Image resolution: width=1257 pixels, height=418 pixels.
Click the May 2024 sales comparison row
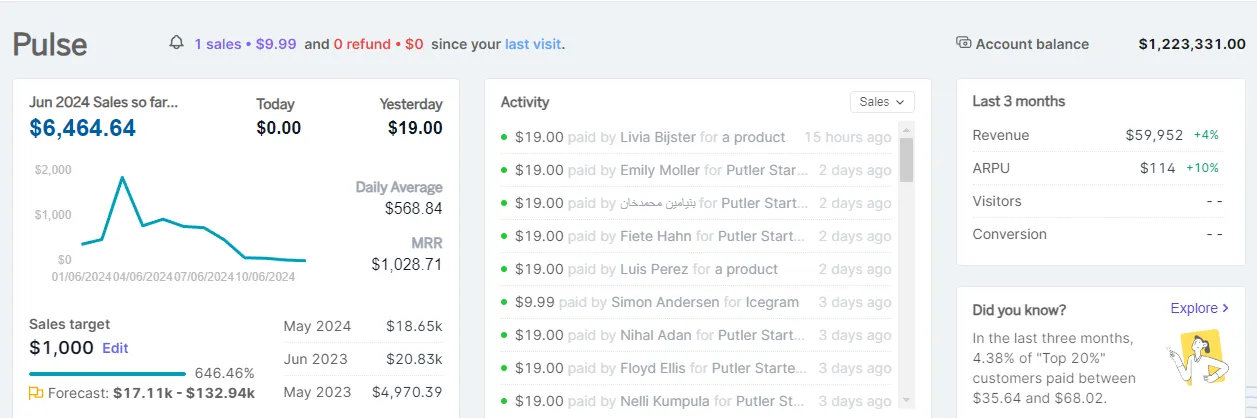point(363,326)
